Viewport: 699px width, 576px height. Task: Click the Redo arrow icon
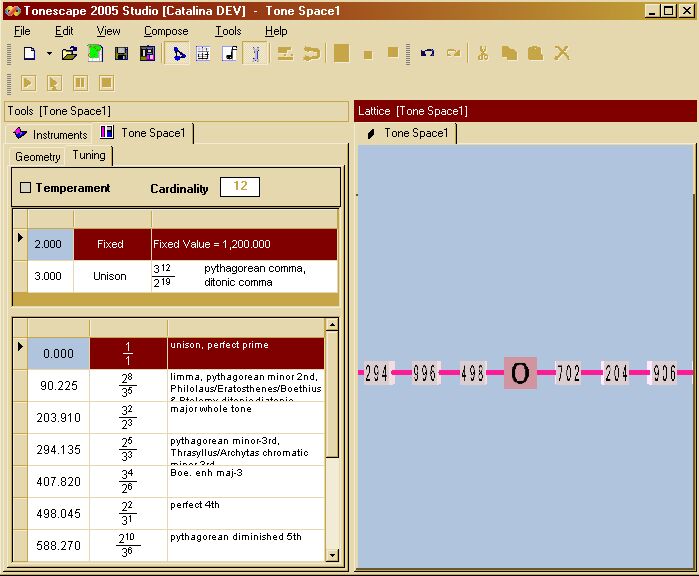[x=453, y=53]
